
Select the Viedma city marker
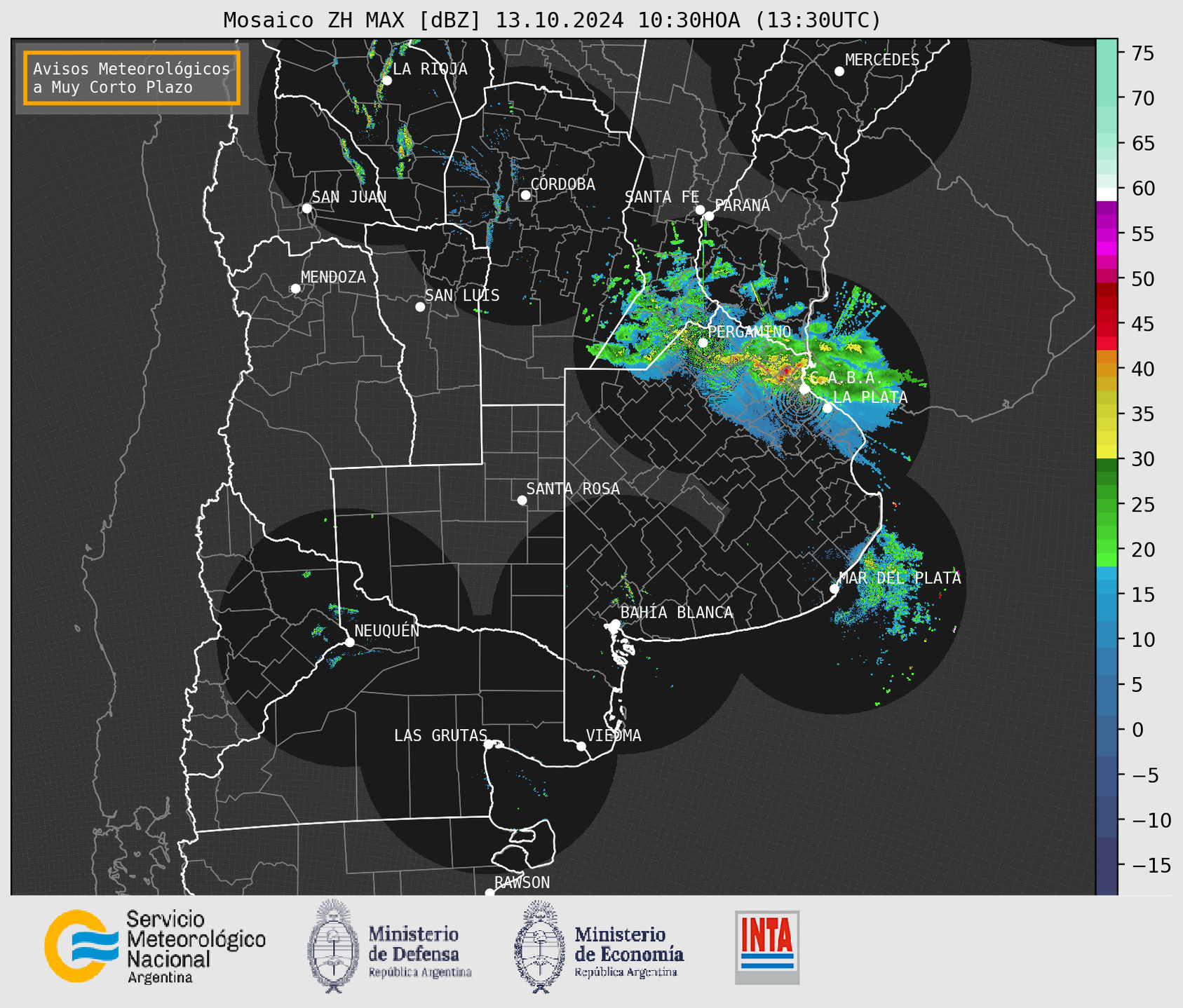[581, 747]
